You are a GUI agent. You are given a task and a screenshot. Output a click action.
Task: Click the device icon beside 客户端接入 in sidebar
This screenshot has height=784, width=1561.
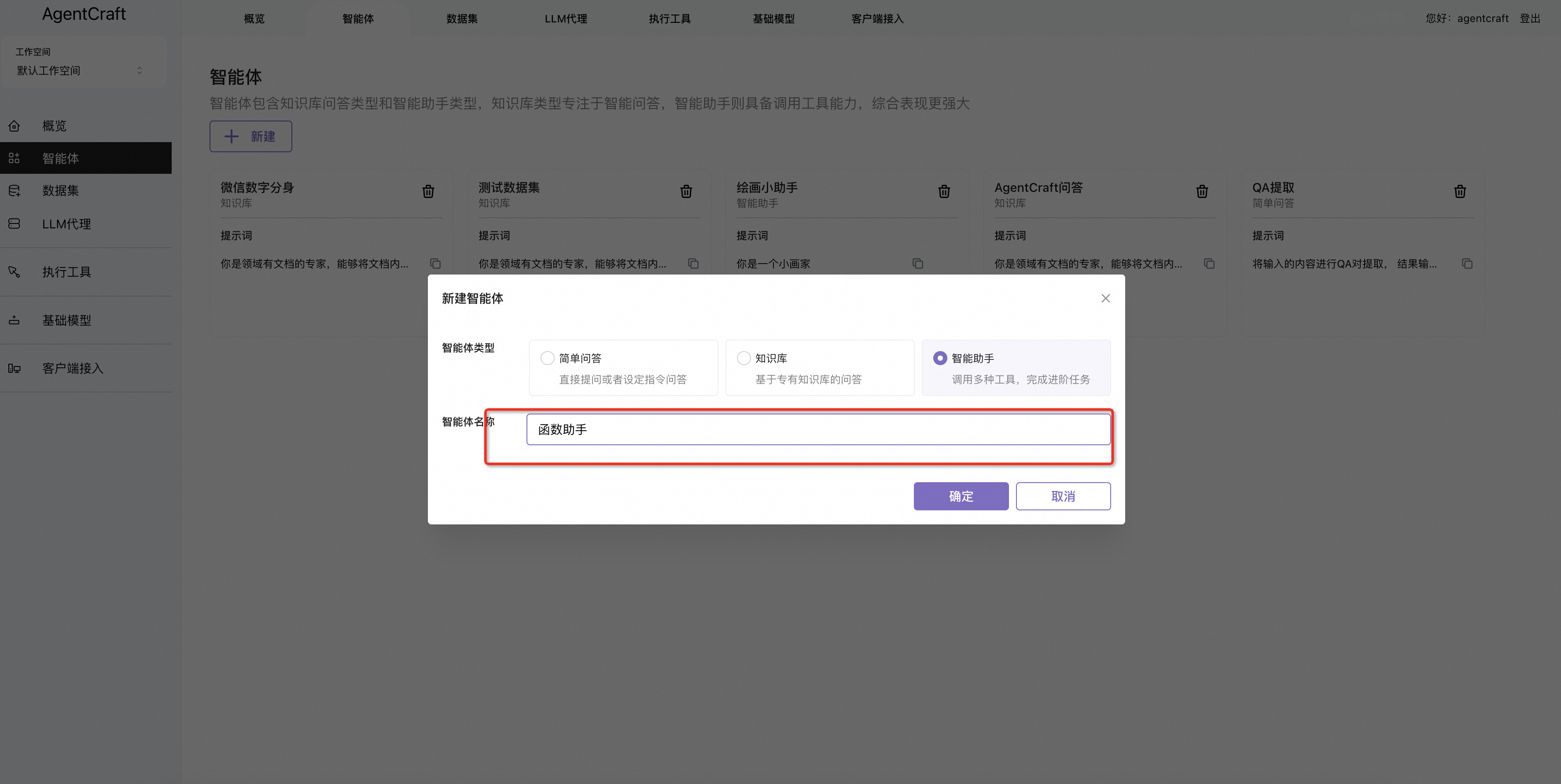14,368
